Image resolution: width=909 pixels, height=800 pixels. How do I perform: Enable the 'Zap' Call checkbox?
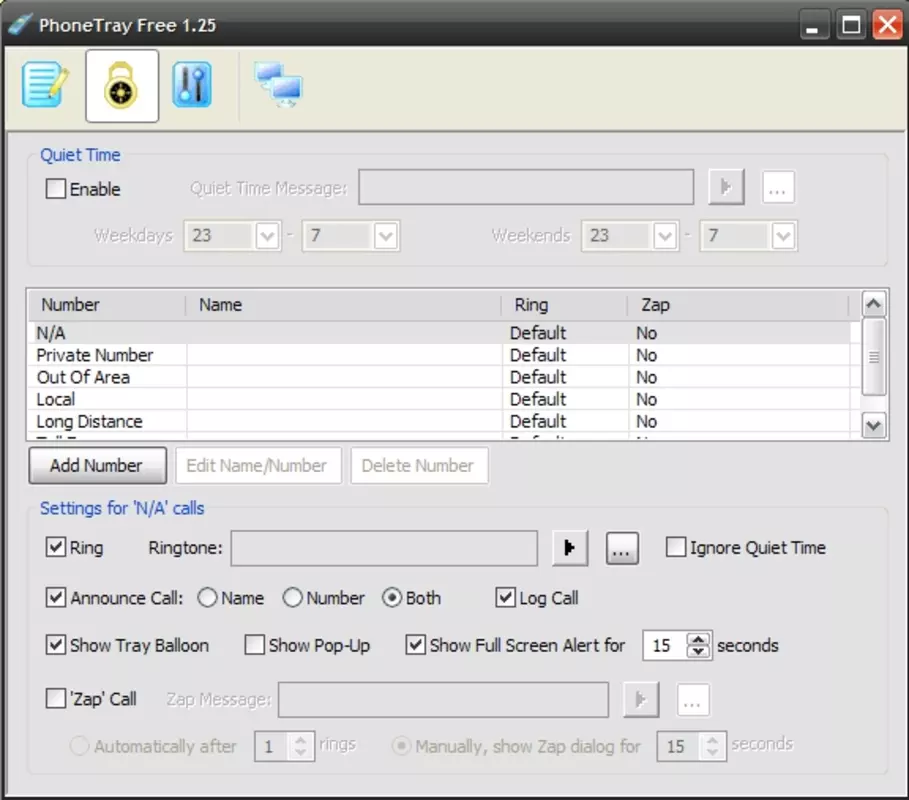tap(56, 699)
